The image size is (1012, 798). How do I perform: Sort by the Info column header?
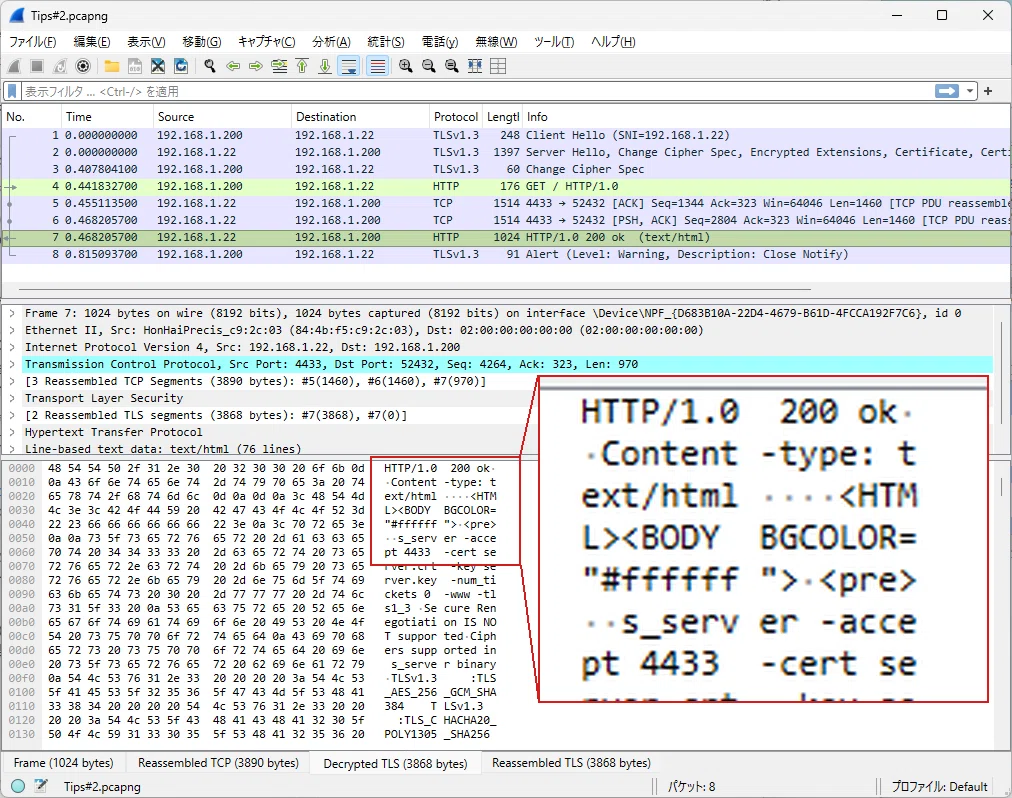[x=765, y=117]
